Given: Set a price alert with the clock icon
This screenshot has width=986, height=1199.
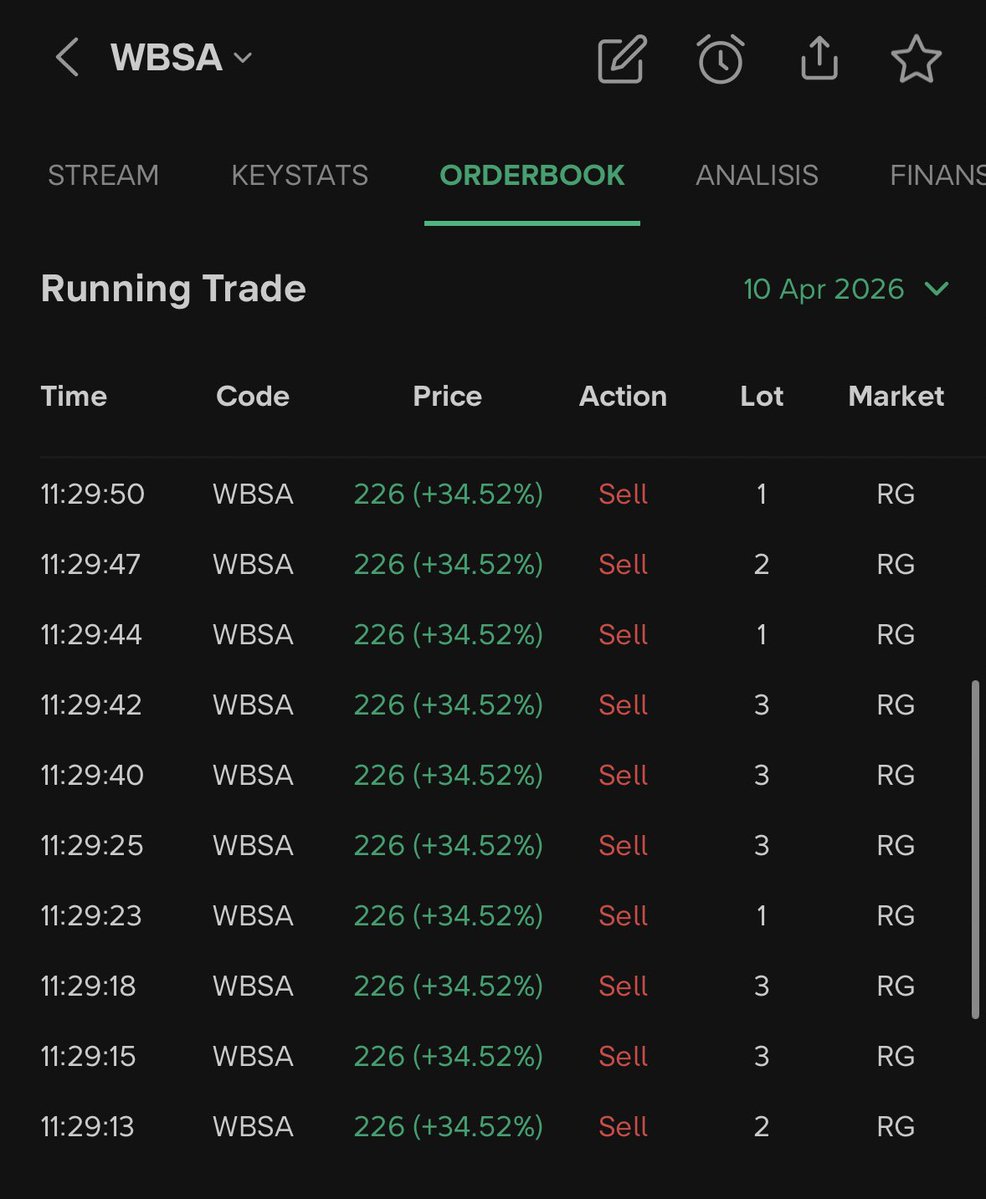Looking at the screenshot, I should (x=721, y=59).
